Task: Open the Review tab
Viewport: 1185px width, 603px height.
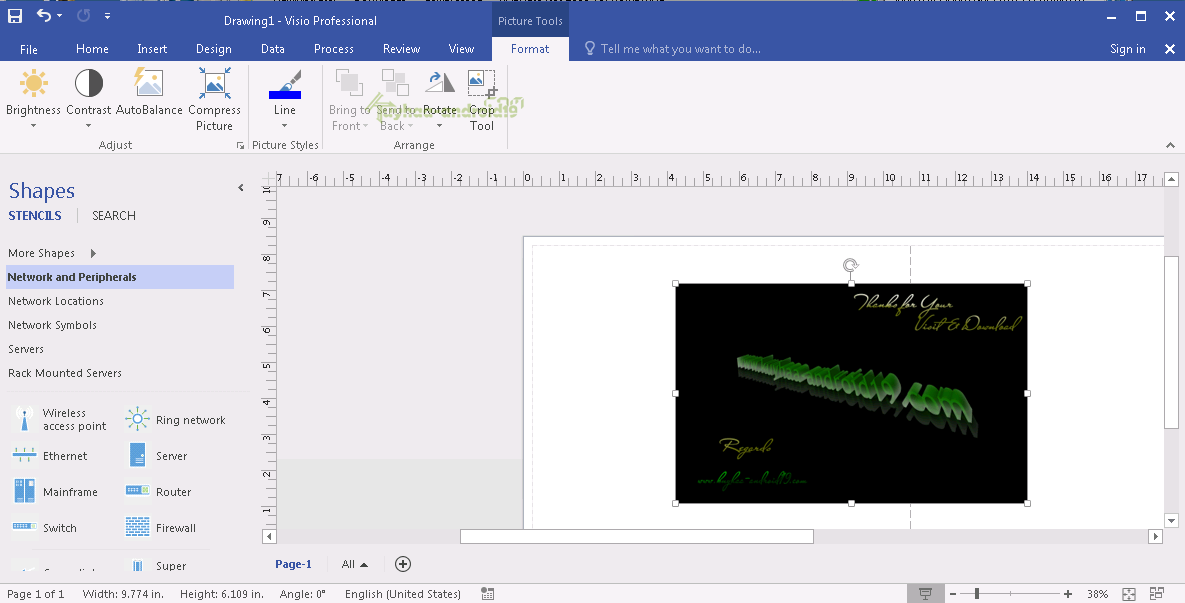Action: 401,49
